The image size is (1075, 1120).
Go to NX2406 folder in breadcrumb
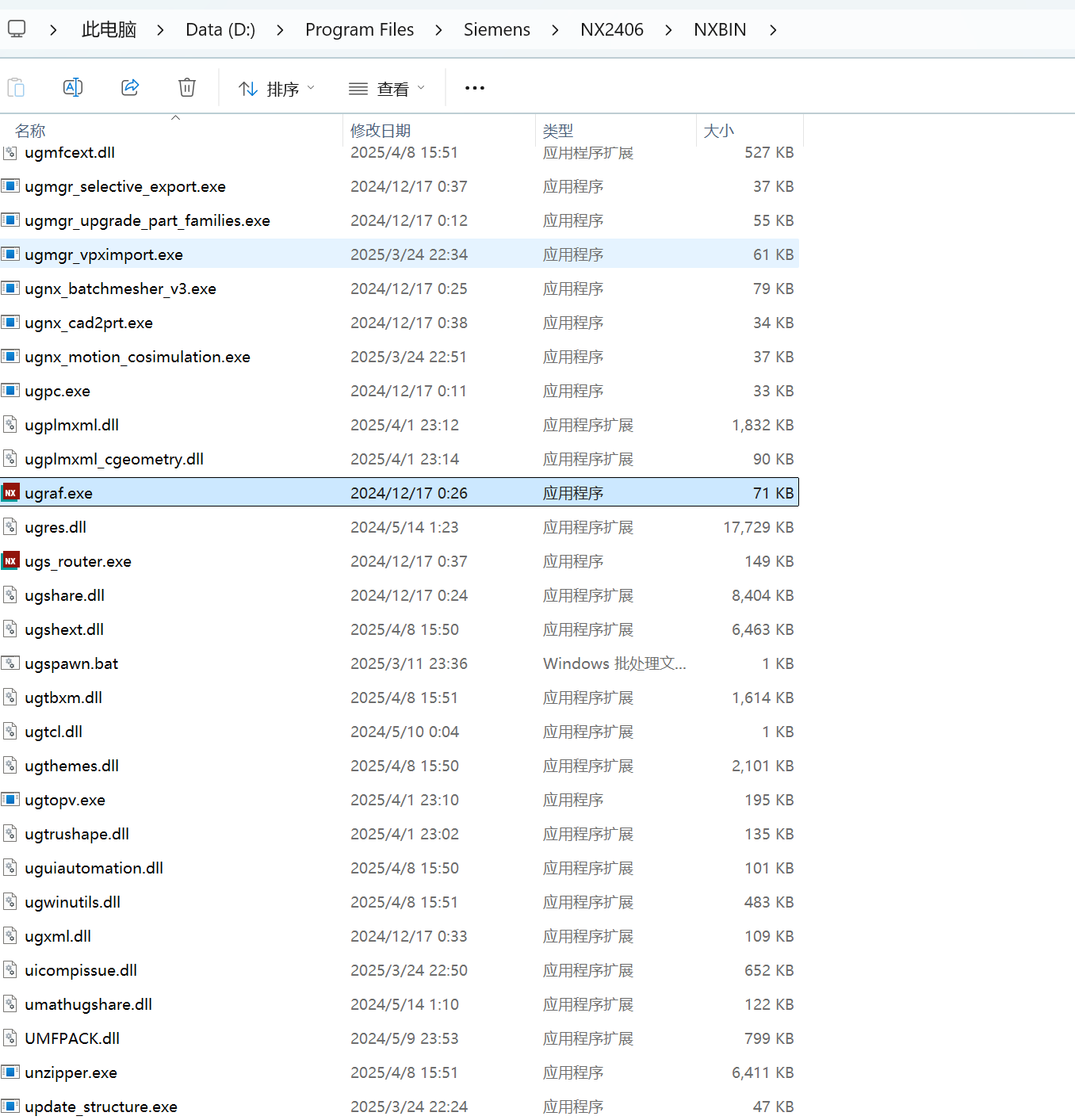click(611, 30)
